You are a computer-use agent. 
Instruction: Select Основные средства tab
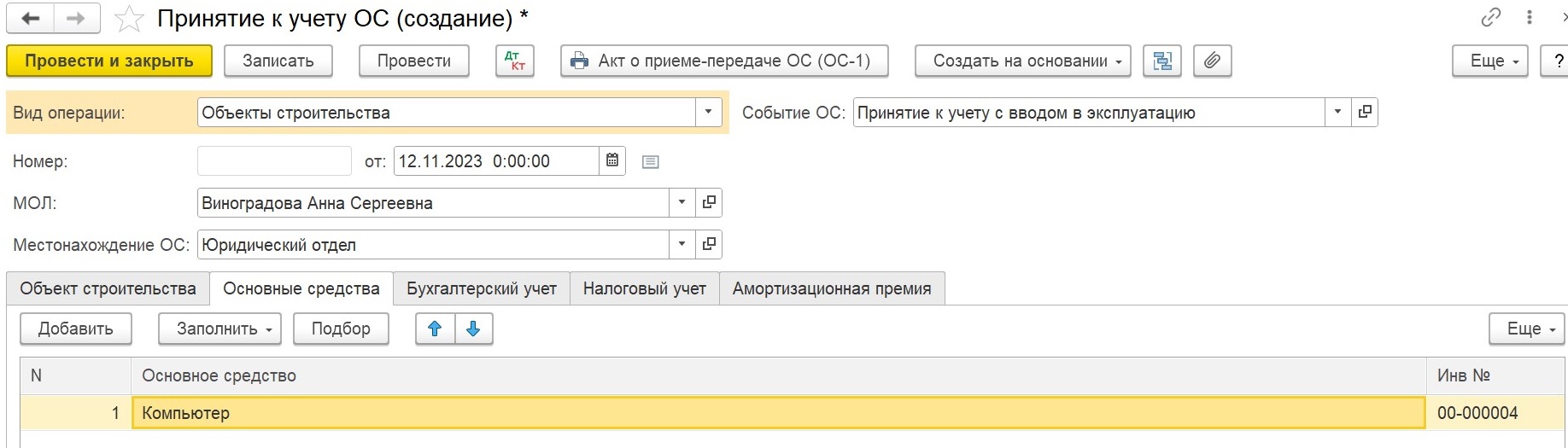pos(301,288)
